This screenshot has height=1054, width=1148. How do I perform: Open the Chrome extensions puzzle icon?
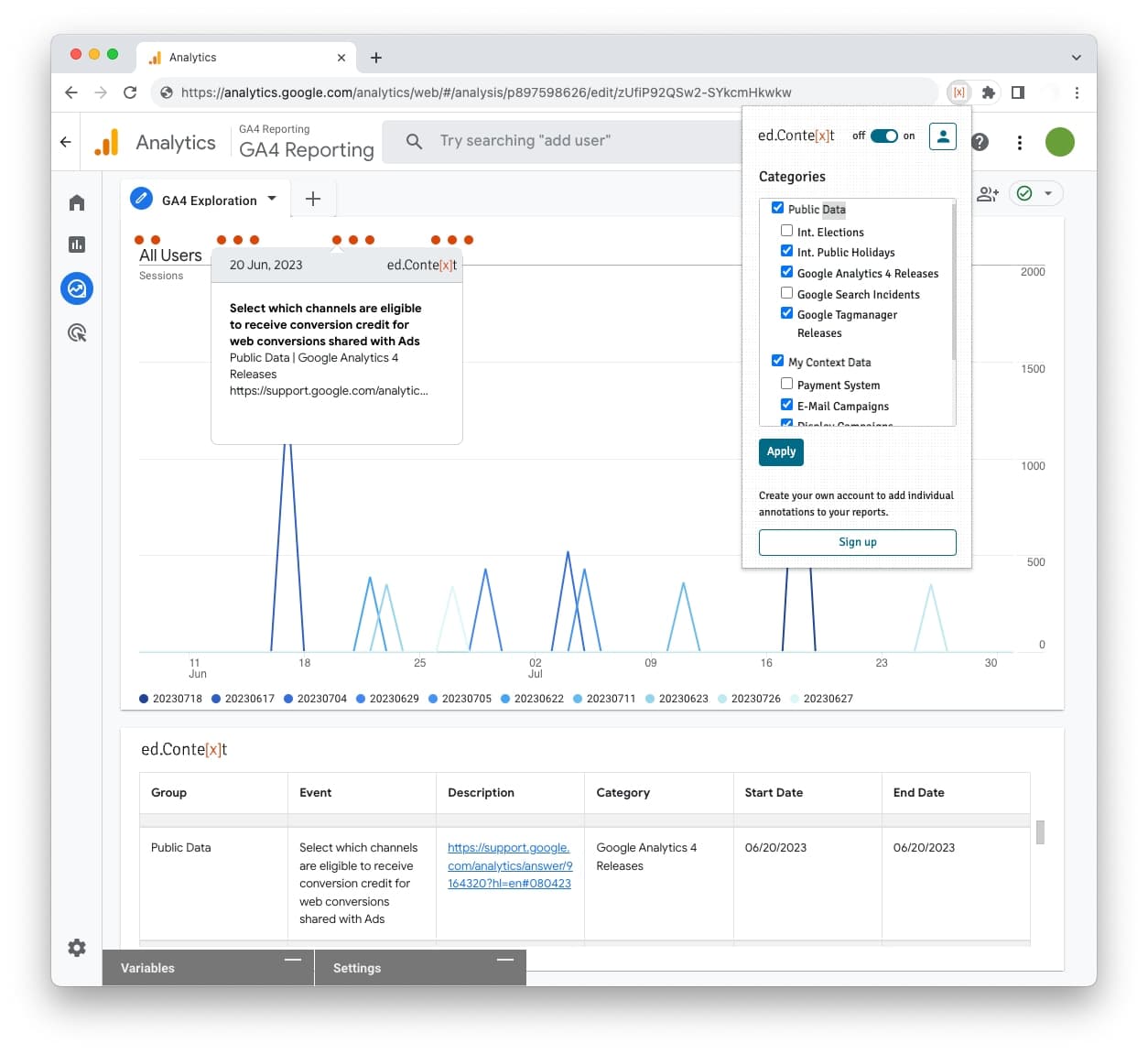click(x=988, y=92)
